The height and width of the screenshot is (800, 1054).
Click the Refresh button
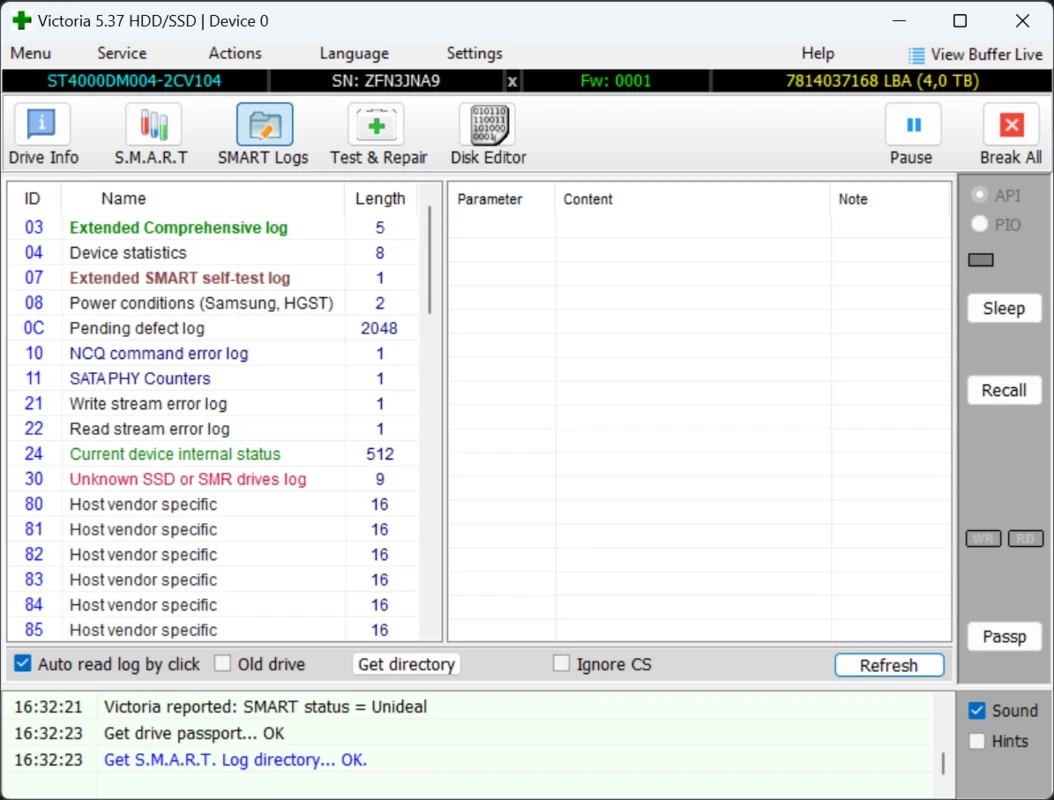888,665
